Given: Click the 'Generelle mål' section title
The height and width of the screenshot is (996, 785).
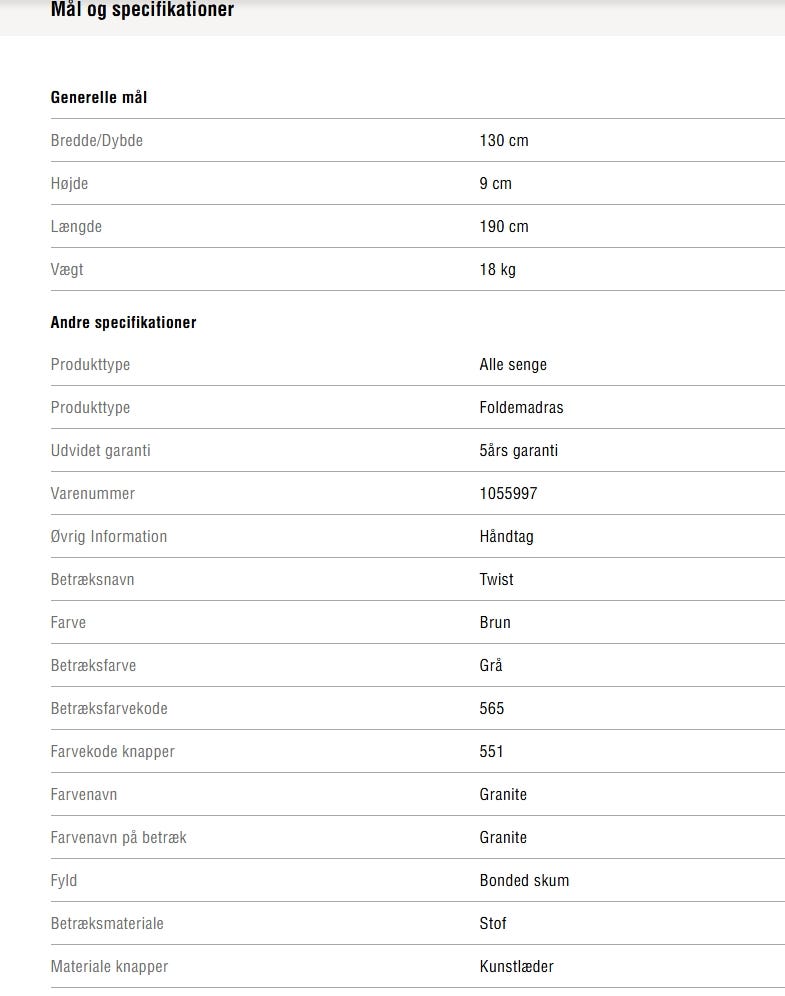Looking at the screenshot, I should point(99,98).
